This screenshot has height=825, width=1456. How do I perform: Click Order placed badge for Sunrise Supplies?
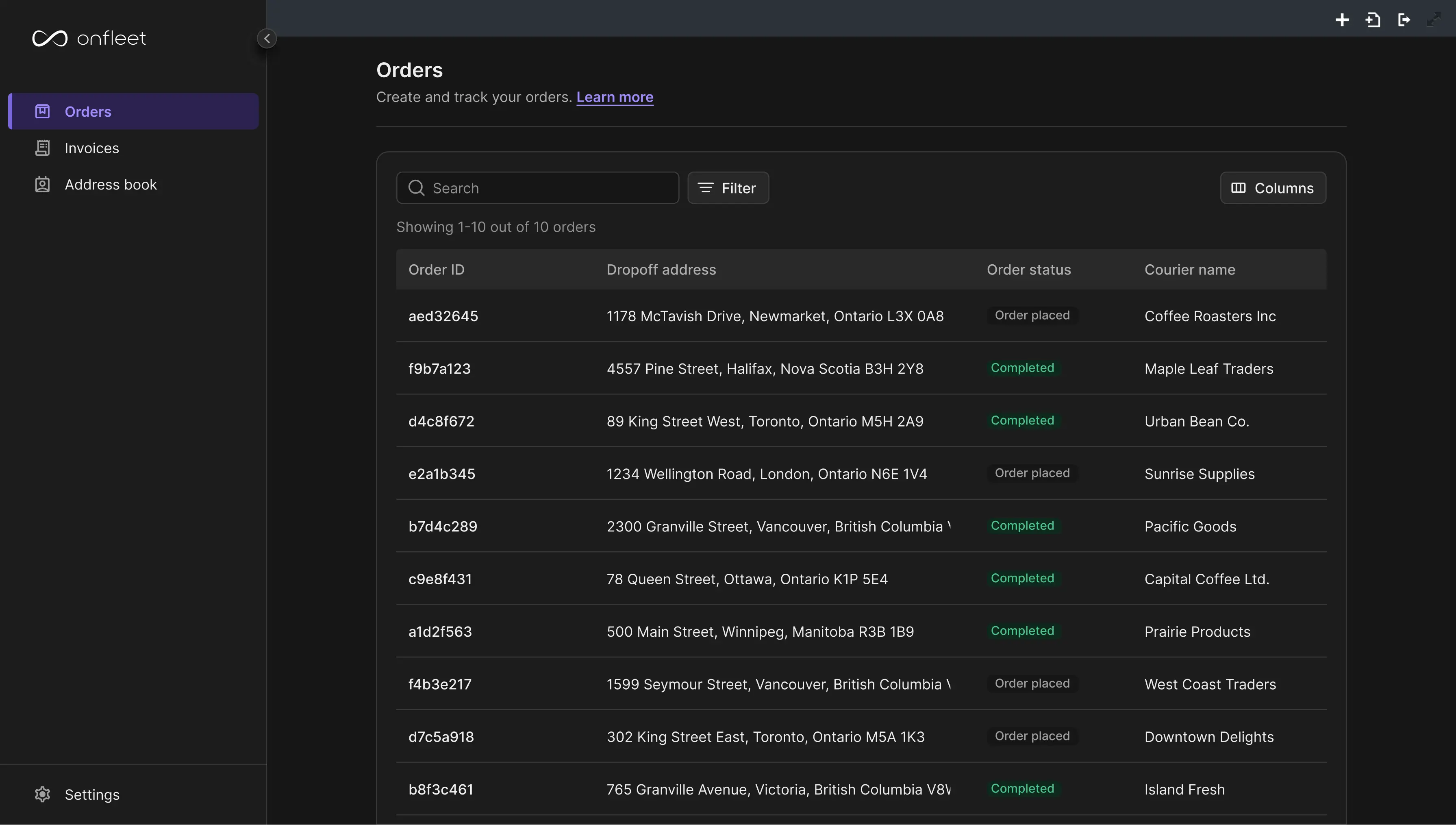[x=1032, y=474]
